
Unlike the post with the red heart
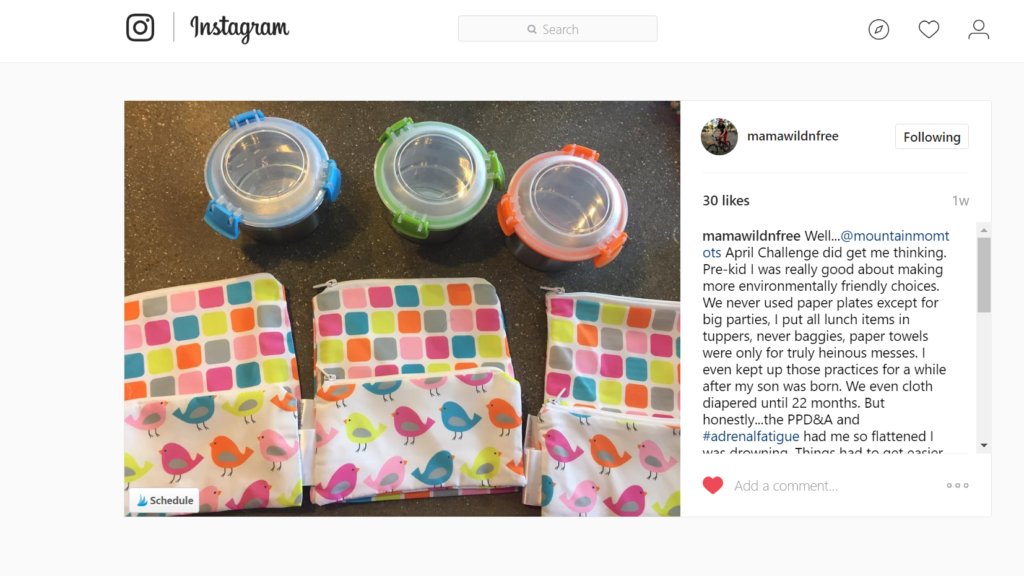click(x=712, y=485)
